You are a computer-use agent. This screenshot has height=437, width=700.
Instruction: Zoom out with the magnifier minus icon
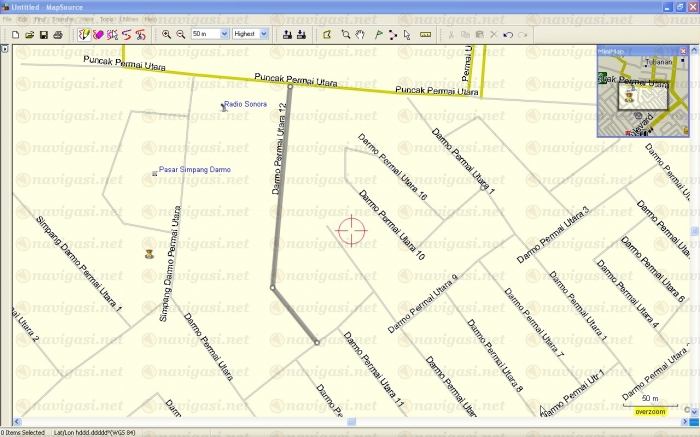coord(181,34)
